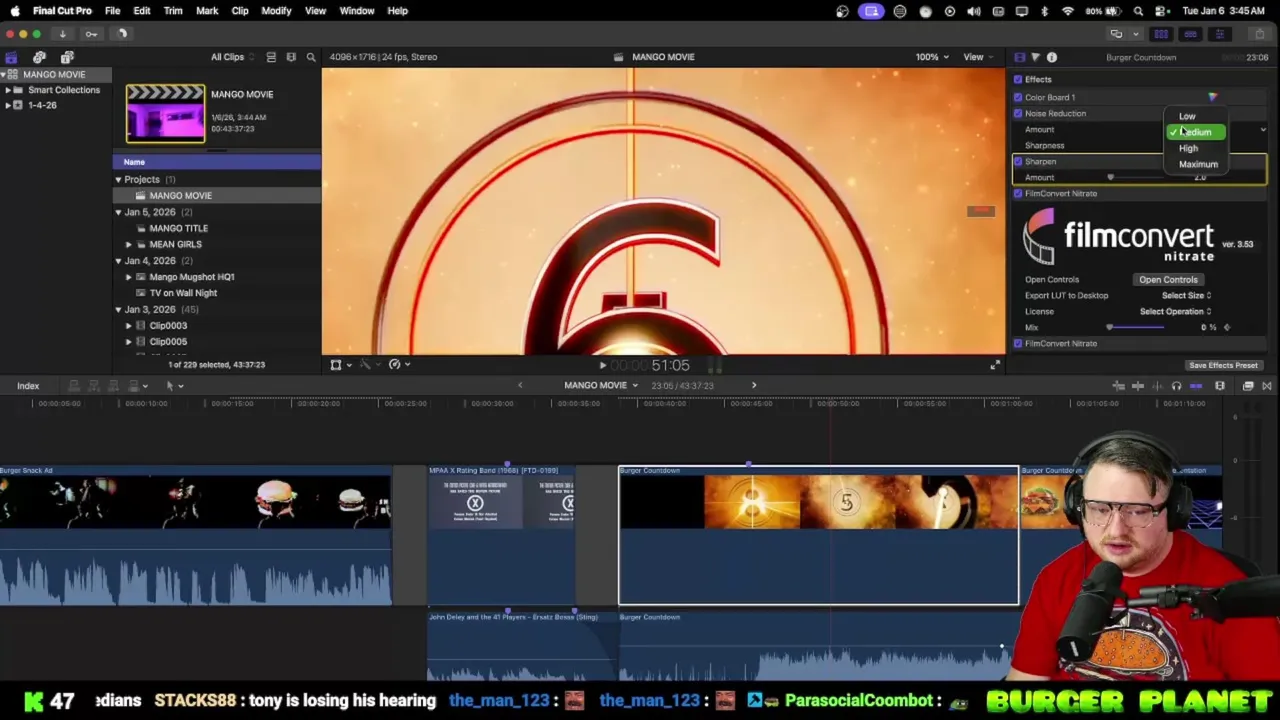1280x720 pixels.
Task: Open the Color Board 1 color editor icon
Action: pos(1212,97)
